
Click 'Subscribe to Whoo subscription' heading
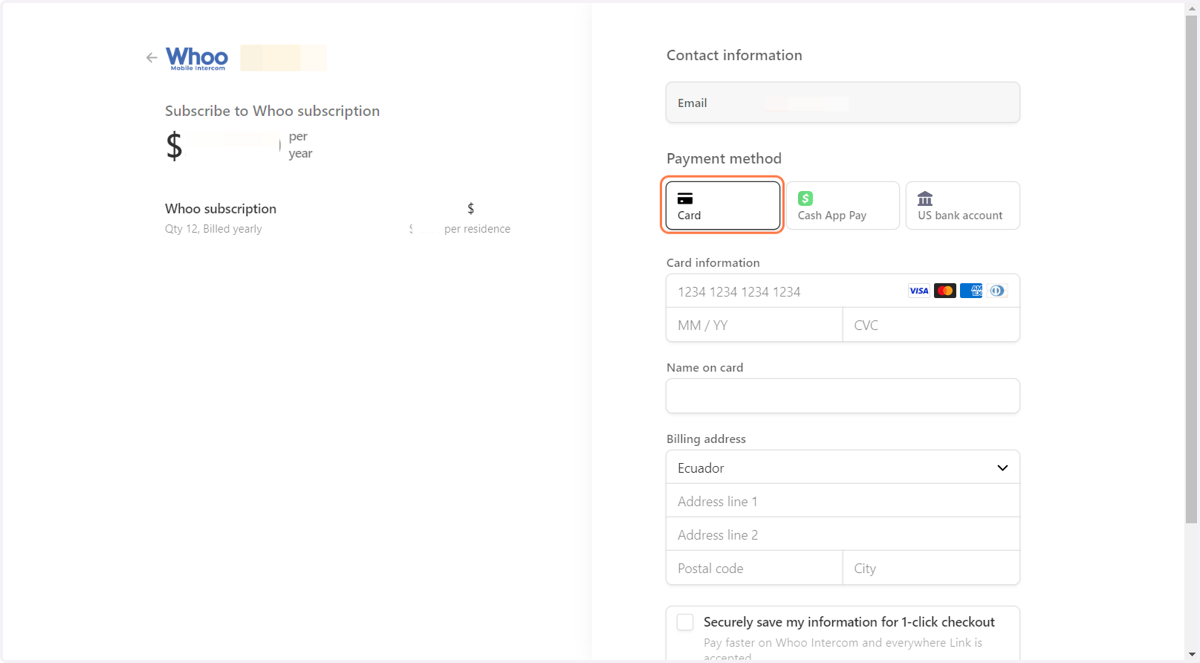[272, 111]
